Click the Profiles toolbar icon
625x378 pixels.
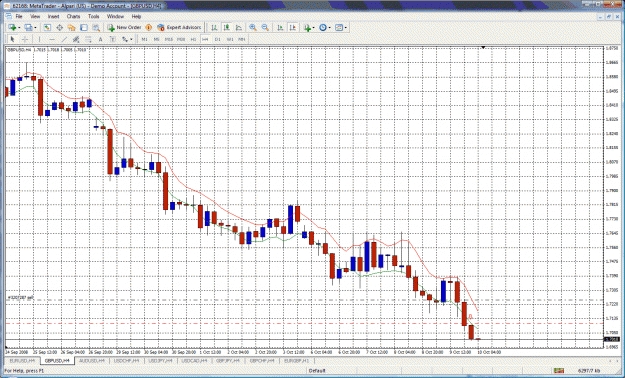pos(28,28)
